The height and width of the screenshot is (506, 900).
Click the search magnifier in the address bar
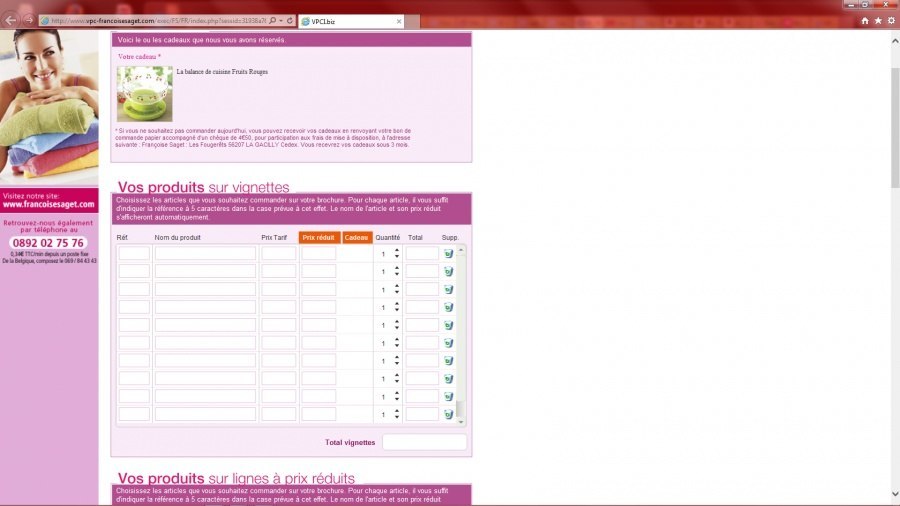[x=272, y=20]
